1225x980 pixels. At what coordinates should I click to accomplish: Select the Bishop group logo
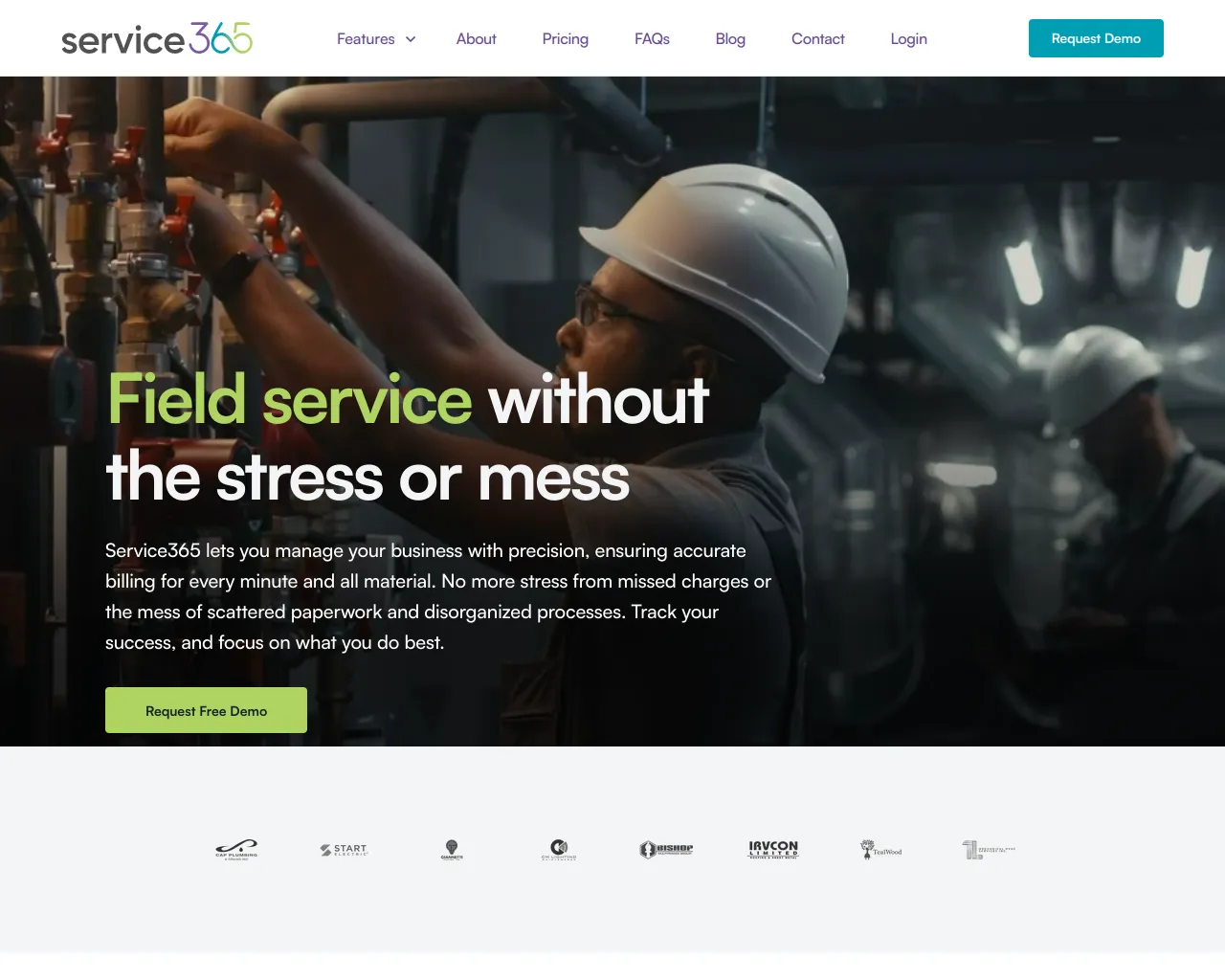(666, 849)
